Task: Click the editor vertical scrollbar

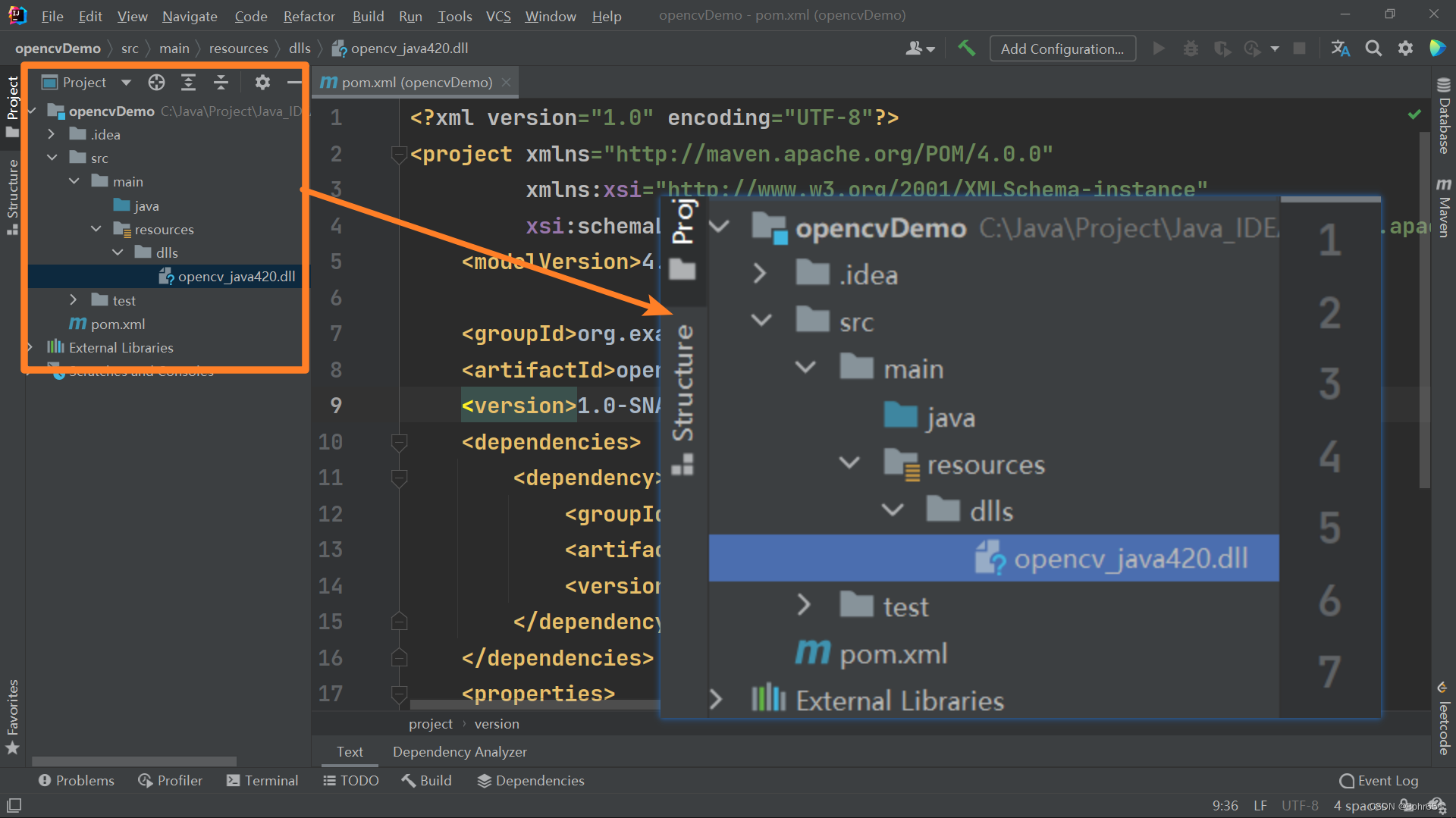Action: click(x=1425, y=311)
